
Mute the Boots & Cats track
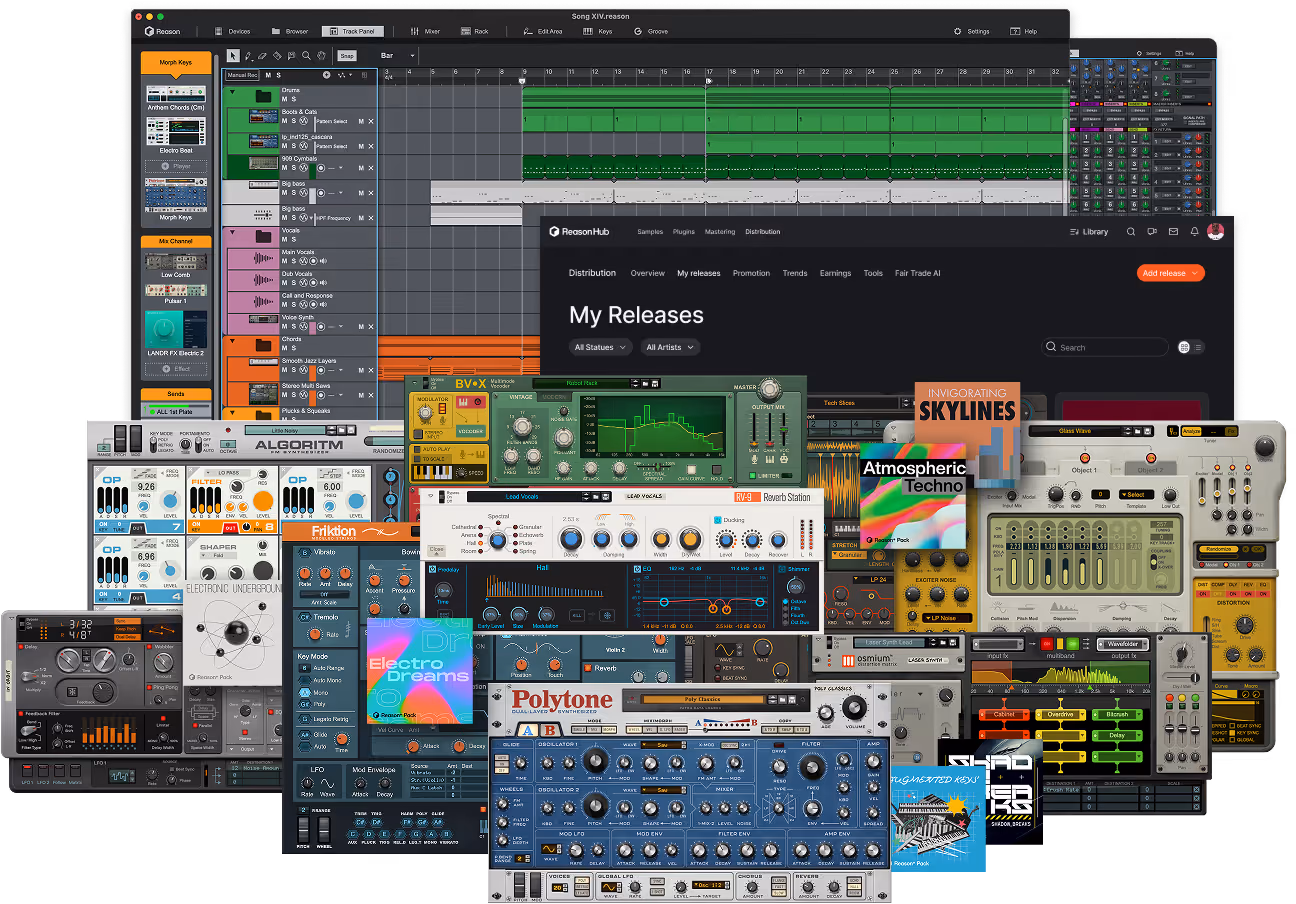pos(284,121)
